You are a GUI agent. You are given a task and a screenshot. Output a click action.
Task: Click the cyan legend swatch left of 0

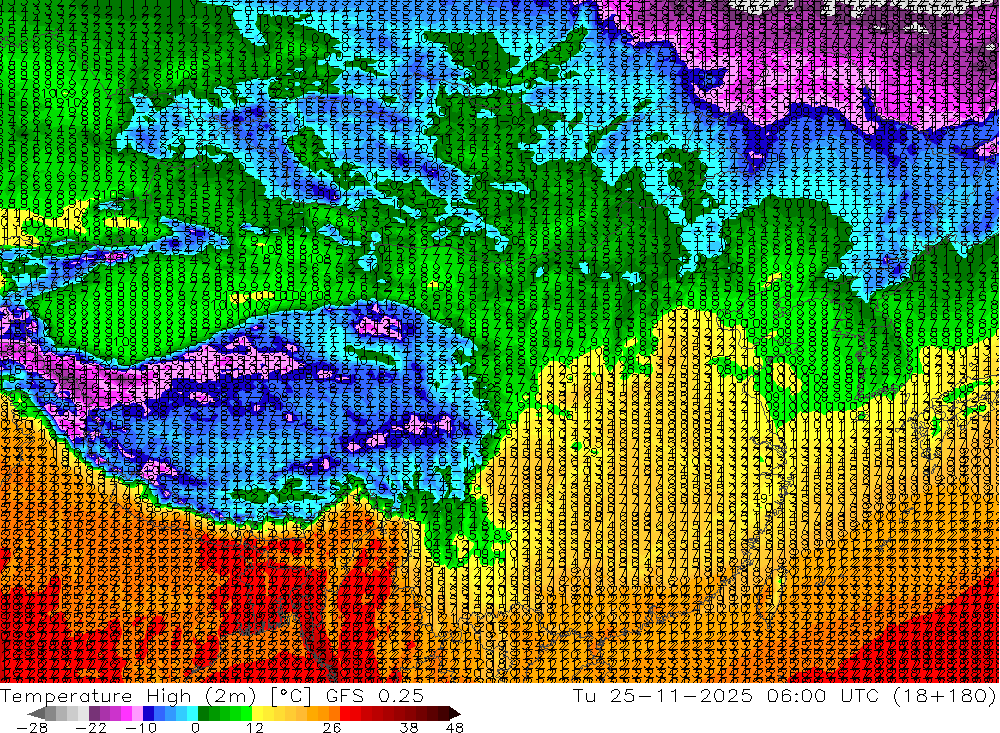coord(193,714)
